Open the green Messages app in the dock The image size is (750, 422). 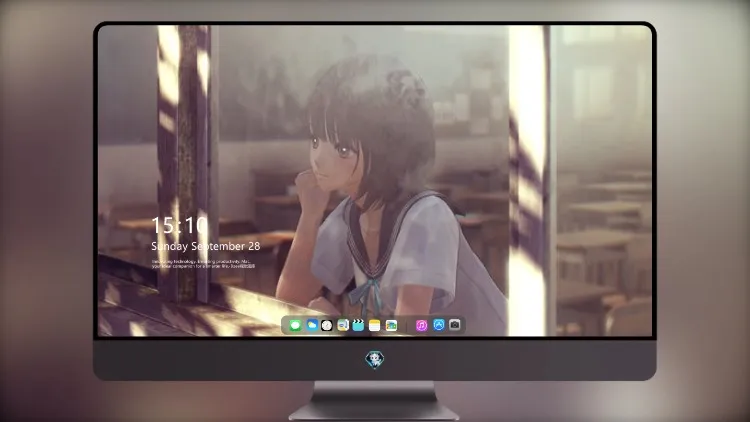pyautogui.click(x=295, y=325)
